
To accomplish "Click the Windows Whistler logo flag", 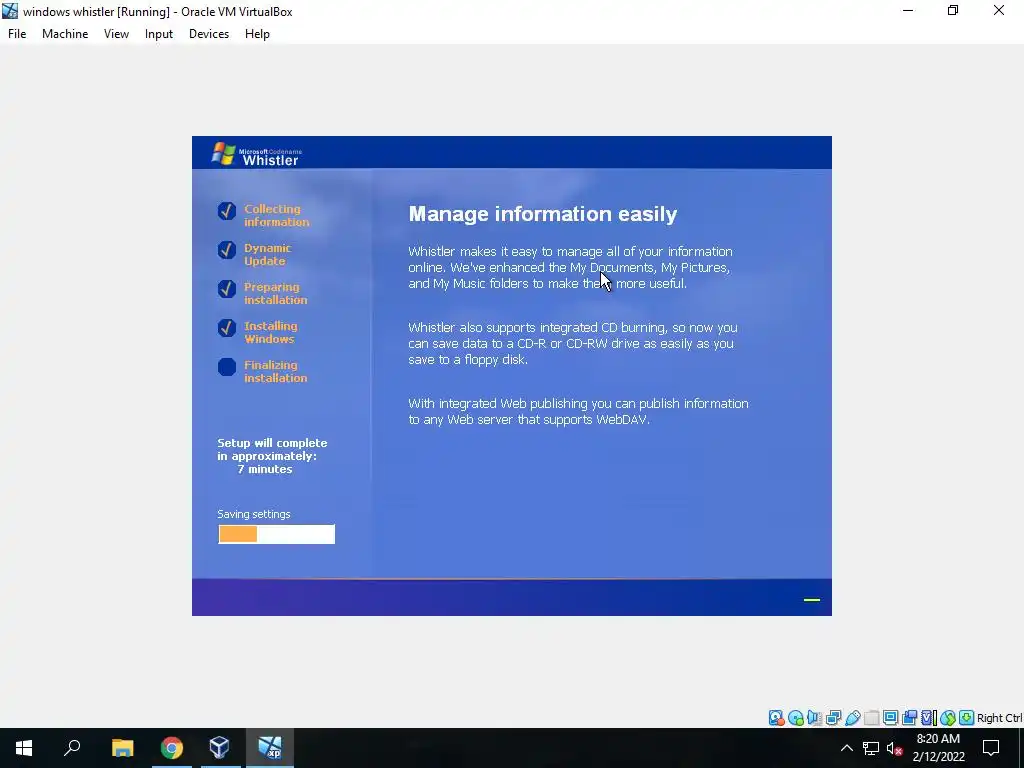I will (224, 153).
